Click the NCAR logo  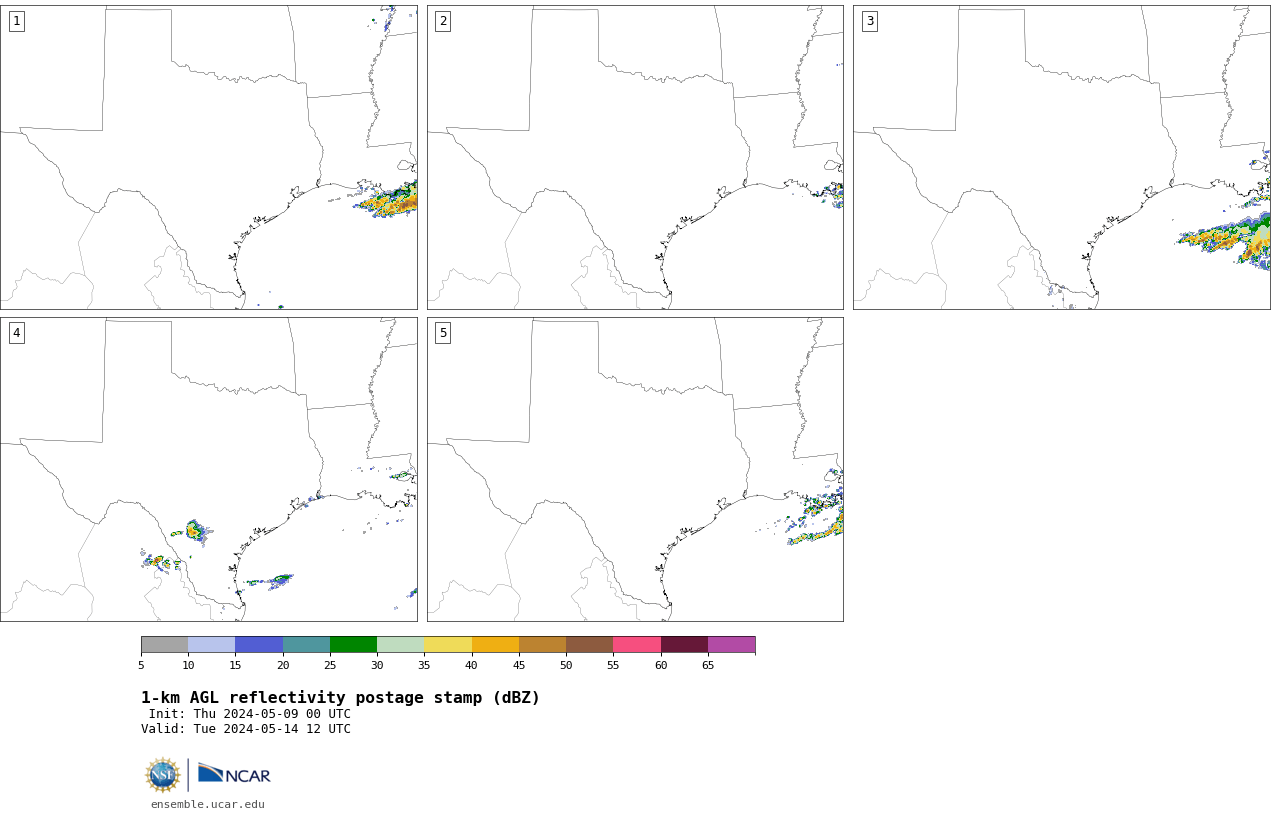tap(234, 774)
